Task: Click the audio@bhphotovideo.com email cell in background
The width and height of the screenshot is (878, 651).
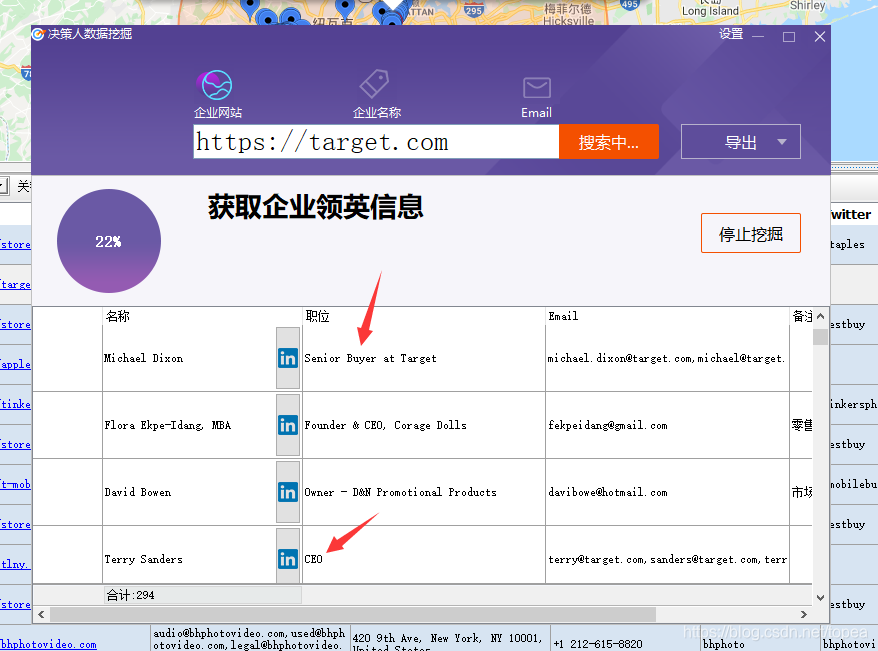Action: click(249, 639)
